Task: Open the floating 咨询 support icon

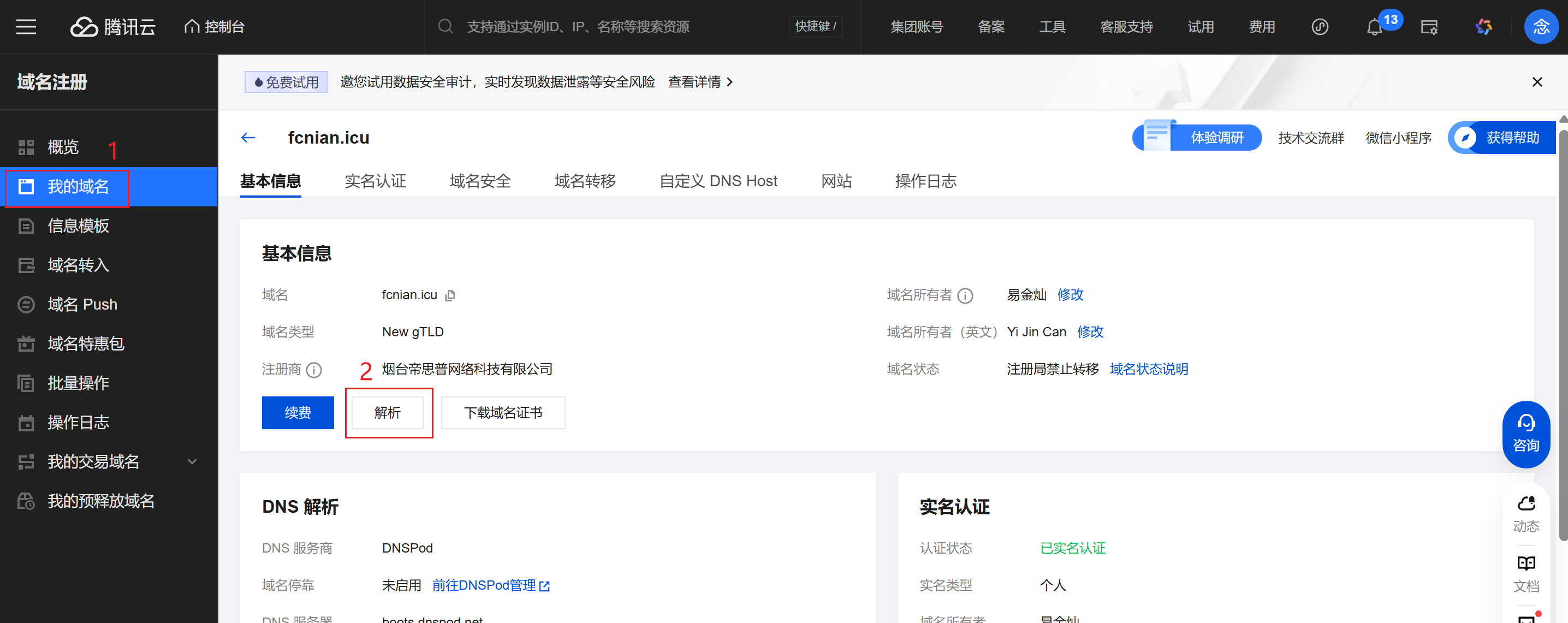Action: [x=1525, y=433]
